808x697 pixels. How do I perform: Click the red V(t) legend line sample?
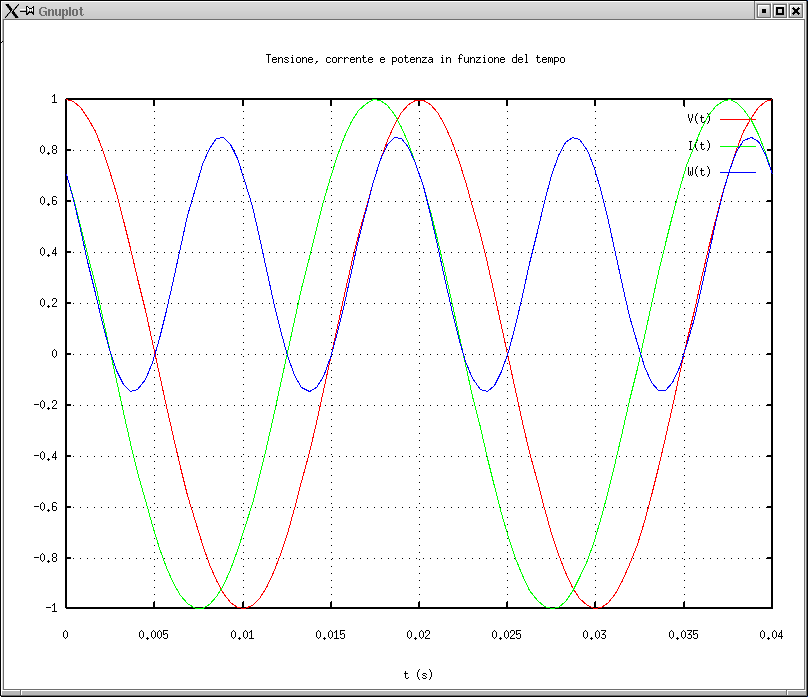click(737, 119)
